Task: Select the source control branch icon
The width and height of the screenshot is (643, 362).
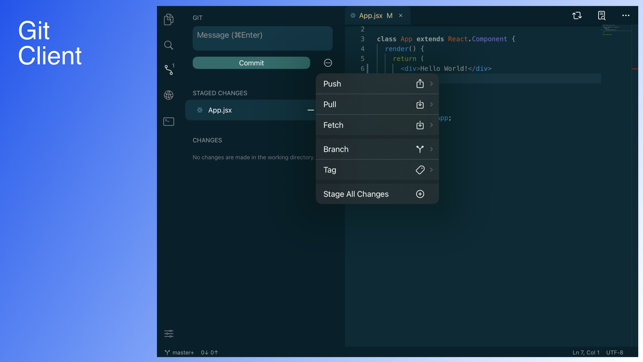Action: (x=169, y=69)
